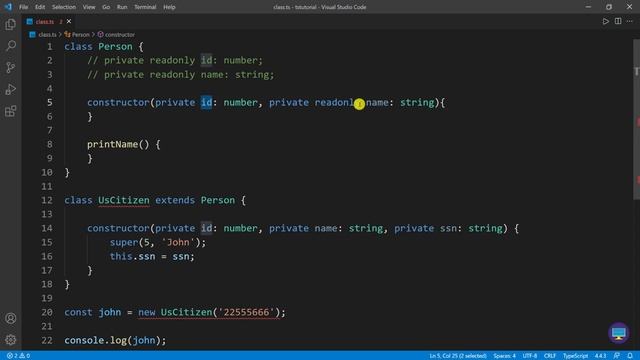This screenshot has width=640, height=360.
Task: Open the Terminal menu
Action: [x=145, y=7]
